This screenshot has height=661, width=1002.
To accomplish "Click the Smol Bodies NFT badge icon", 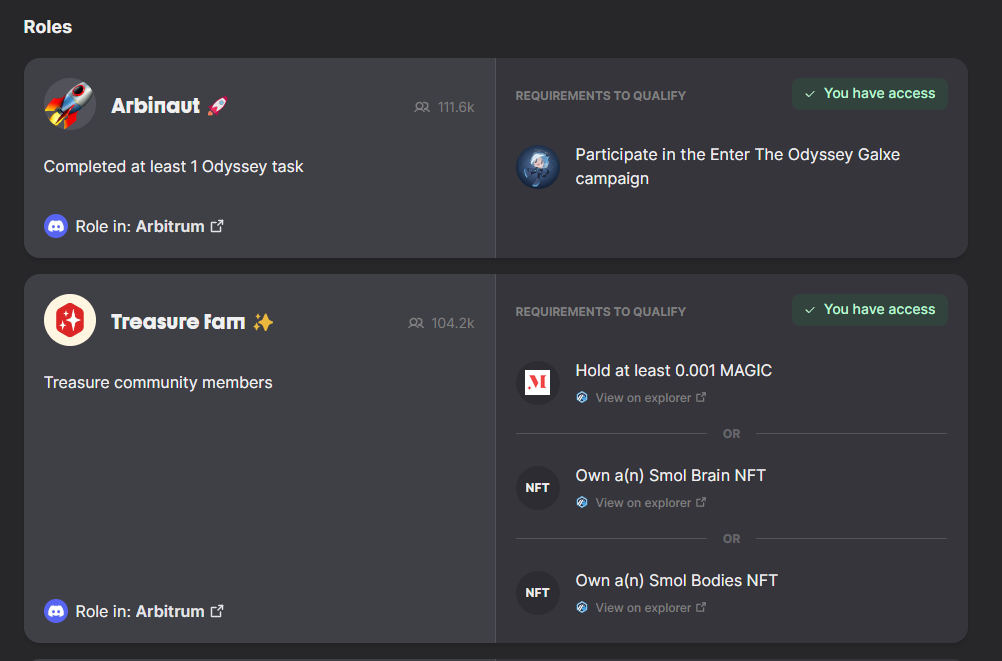I will tap(538, 593).
